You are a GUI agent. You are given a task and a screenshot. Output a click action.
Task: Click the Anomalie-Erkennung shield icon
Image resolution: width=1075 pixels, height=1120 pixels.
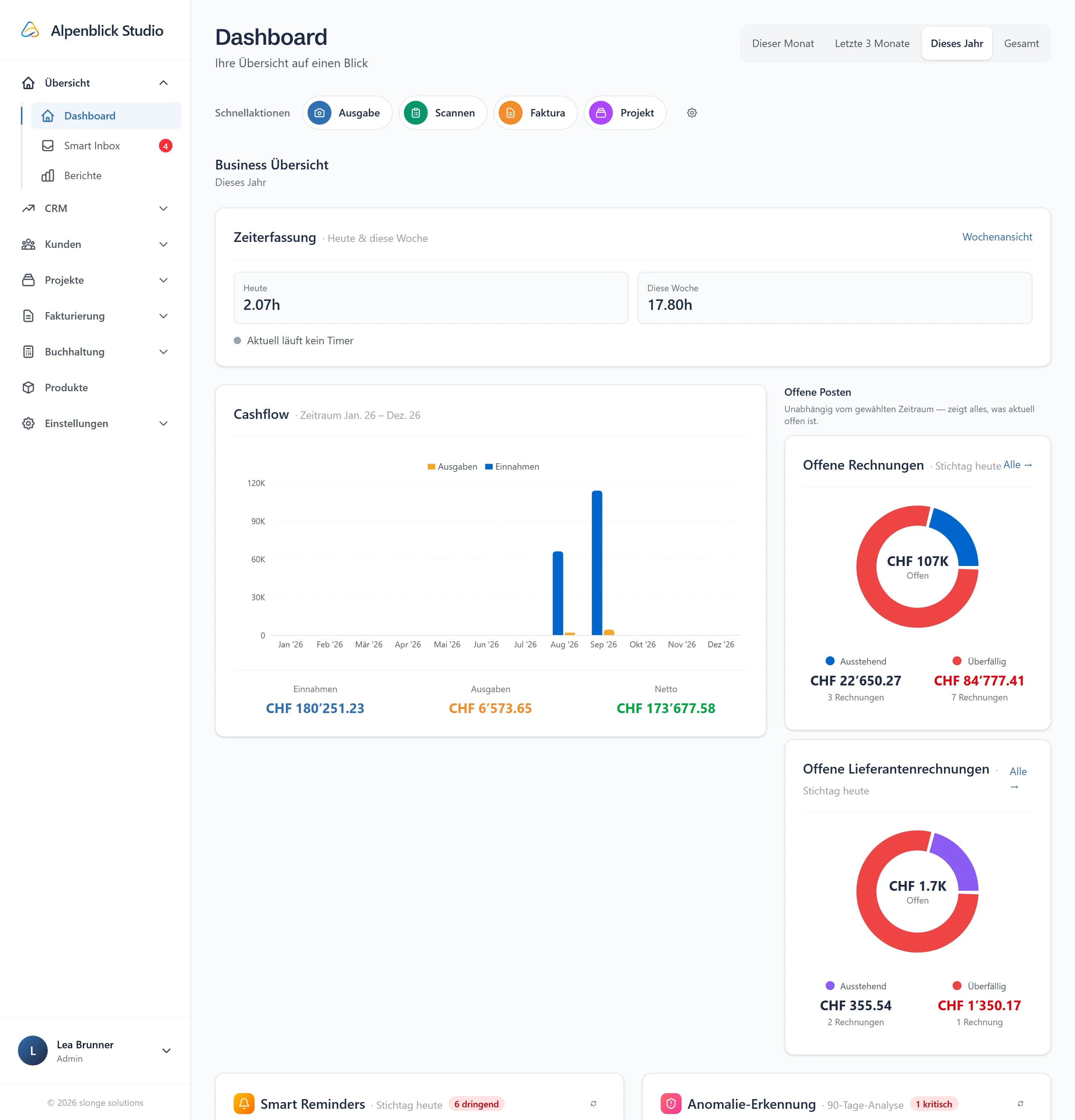point(671,1104)
